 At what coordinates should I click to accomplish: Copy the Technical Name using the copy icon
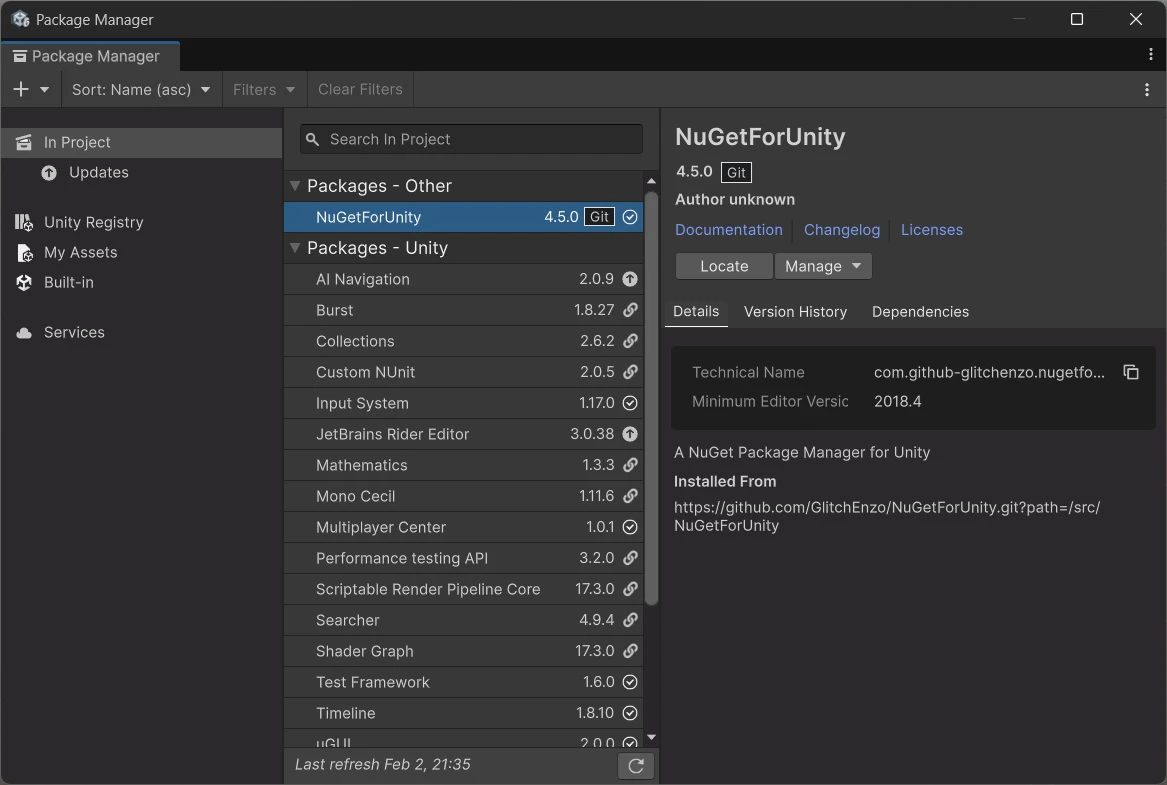point(1130,372)
